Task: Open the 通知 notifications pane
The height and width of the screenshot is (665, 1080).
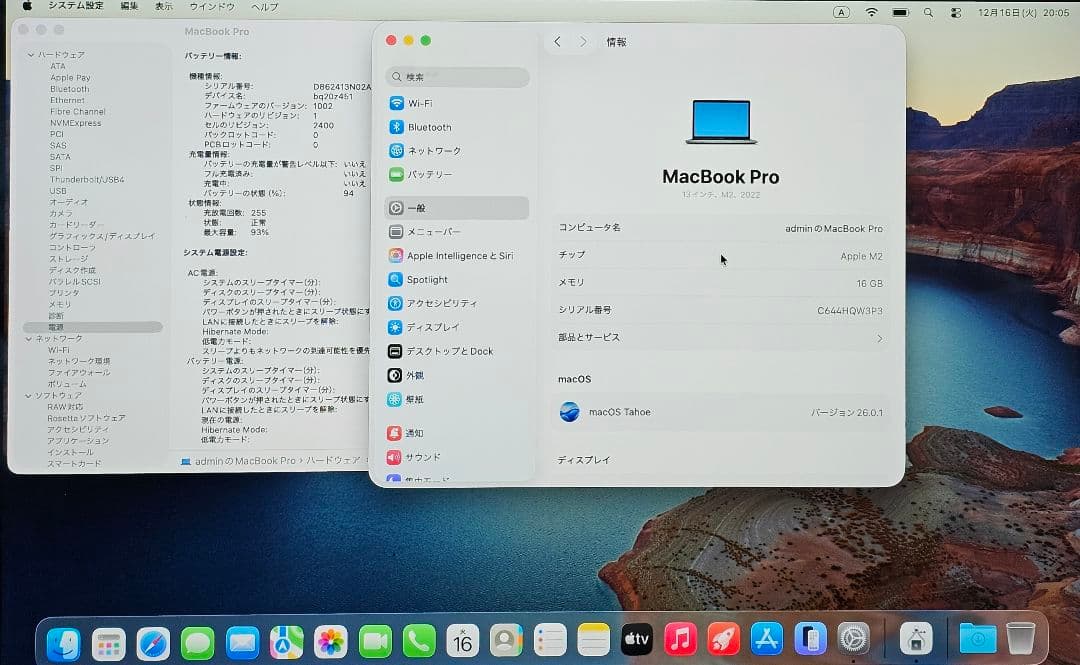Action: 417,432
